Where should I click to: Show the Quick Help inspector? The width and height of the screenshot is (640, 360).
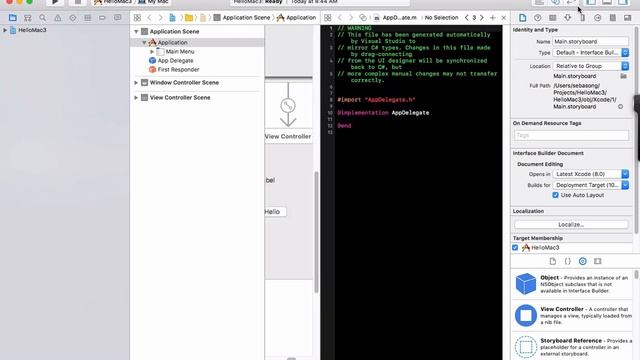pyautogui.click(x=538, y=18)
